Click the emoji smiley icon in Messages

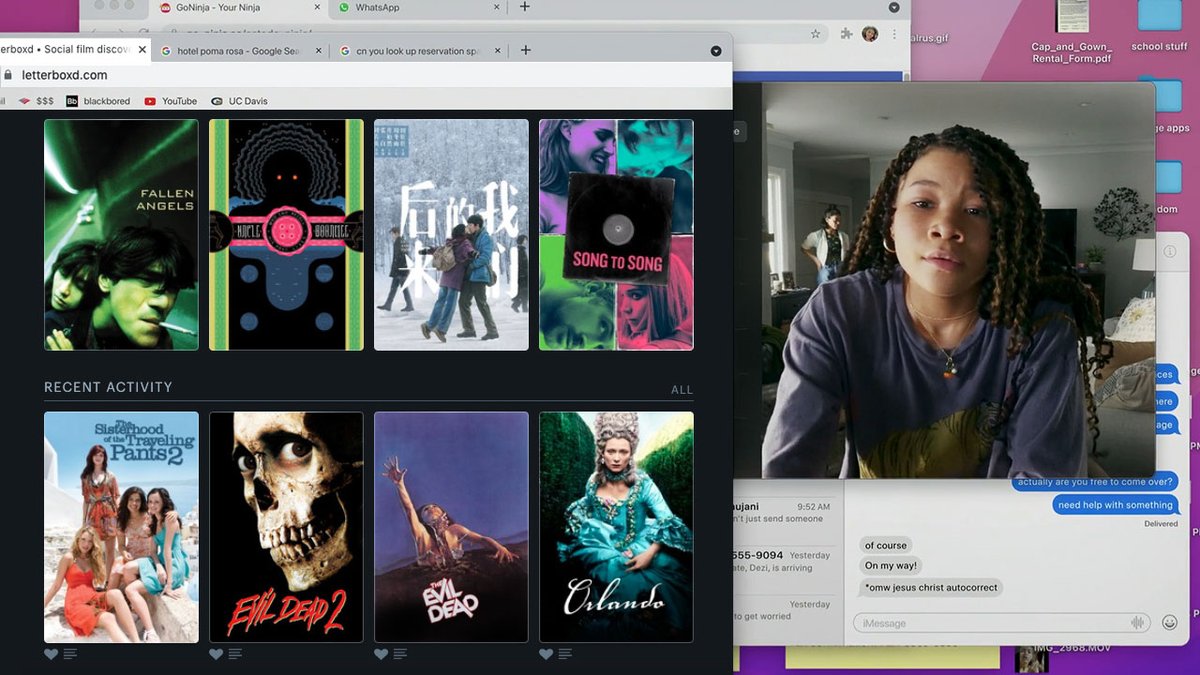[x=1170, y=623]
